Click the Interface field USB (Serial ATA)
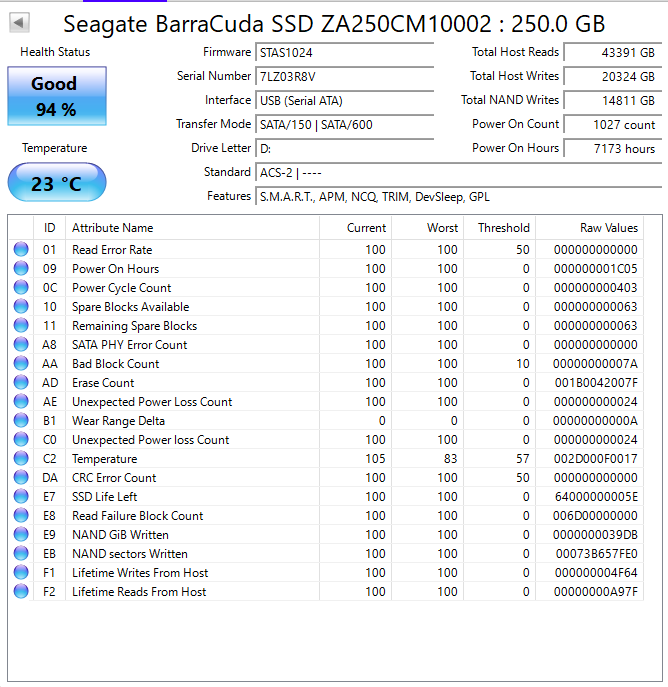 pos(344,101)
